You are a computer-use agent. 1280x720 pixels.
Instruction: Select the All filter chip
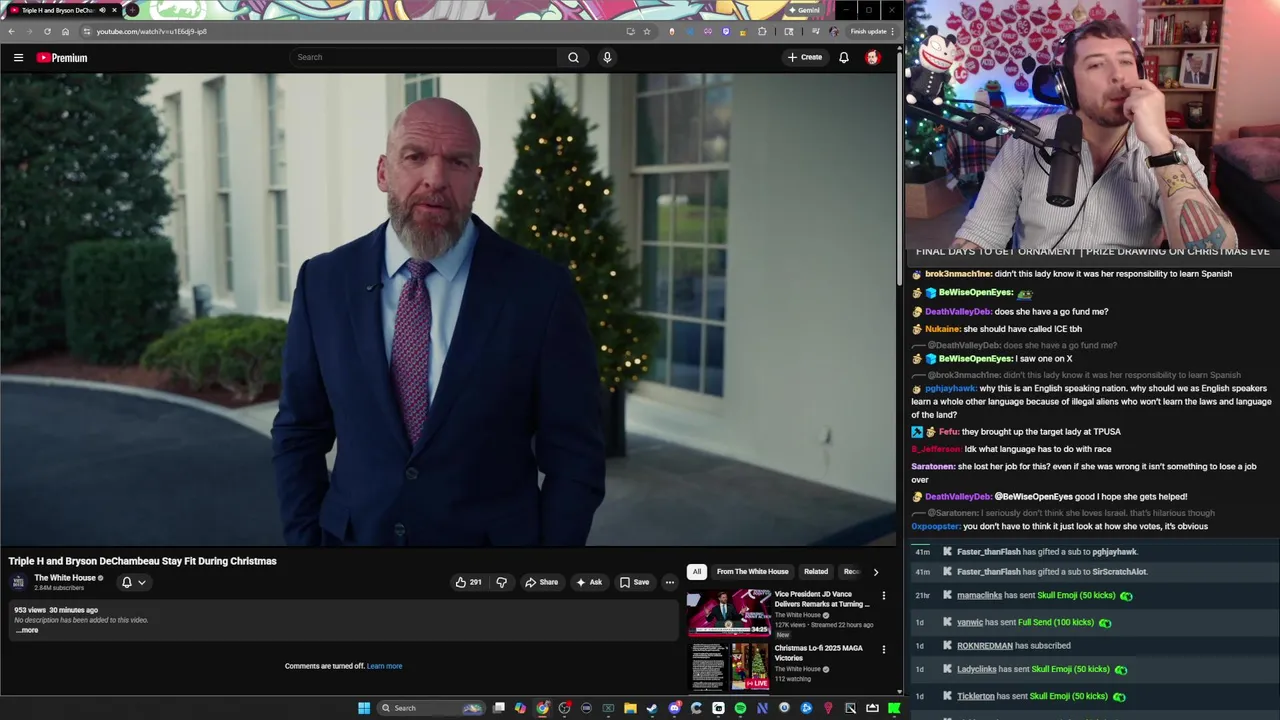click(696, 572)
